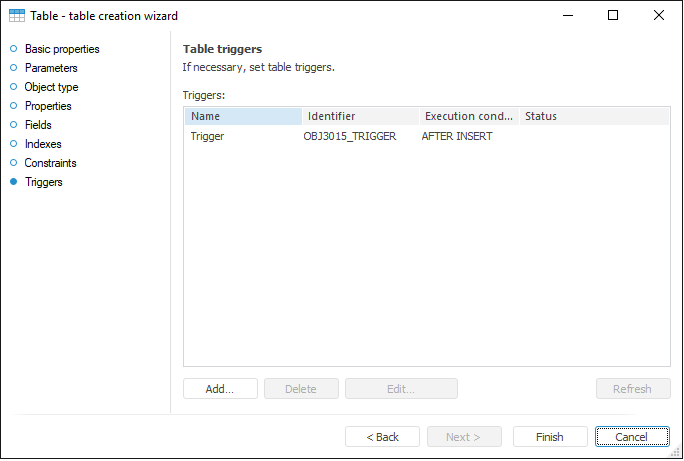This screenshot has width=684, height=461.
Task: Click the Back button
Action: (x=382, y=437)
